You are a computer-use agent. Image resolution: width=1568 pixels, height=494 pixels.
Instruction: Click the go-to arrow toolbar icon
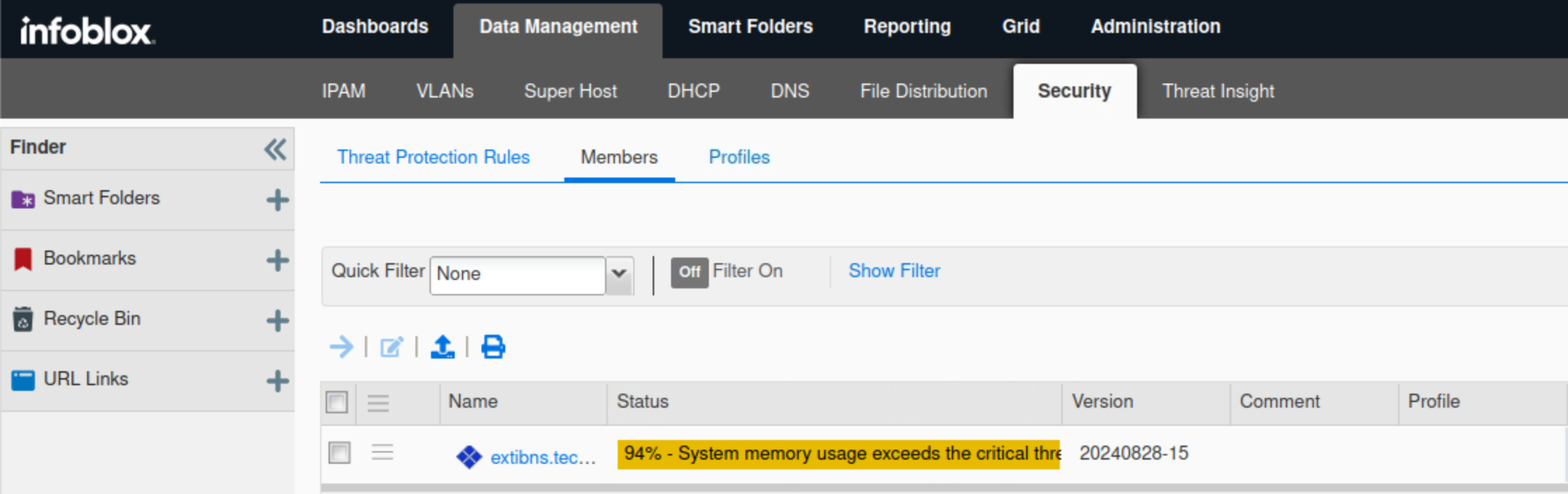pyautogui.click(x=342, y=347)
